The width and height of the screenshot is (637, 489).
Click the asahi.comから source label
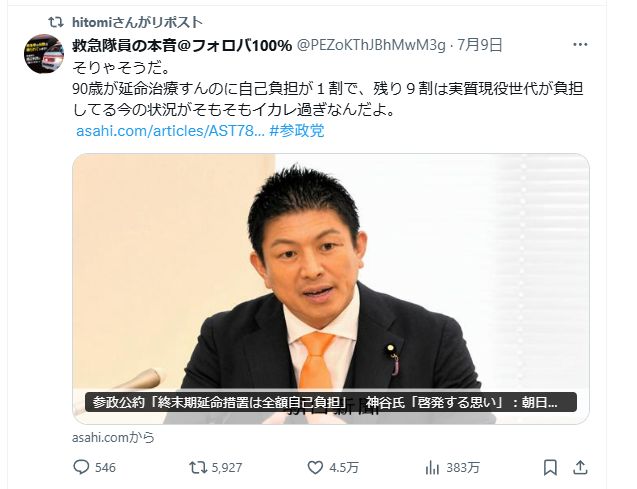113,437
